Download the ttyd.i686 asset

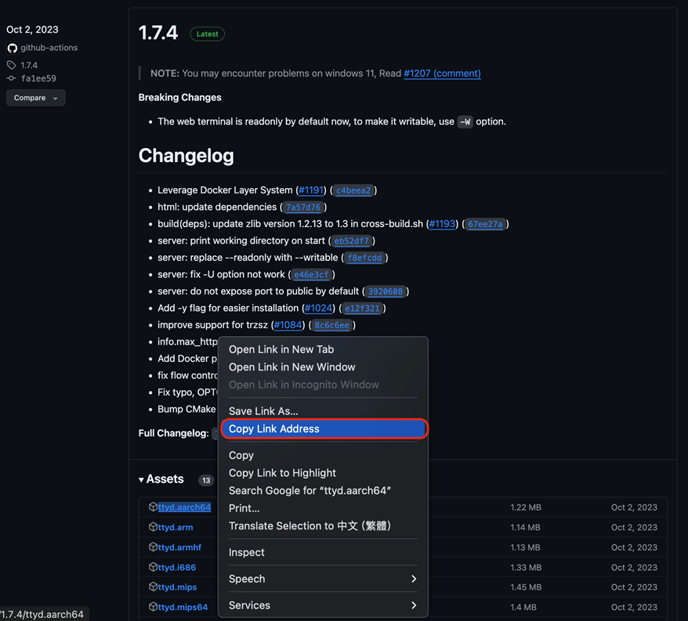177,567
